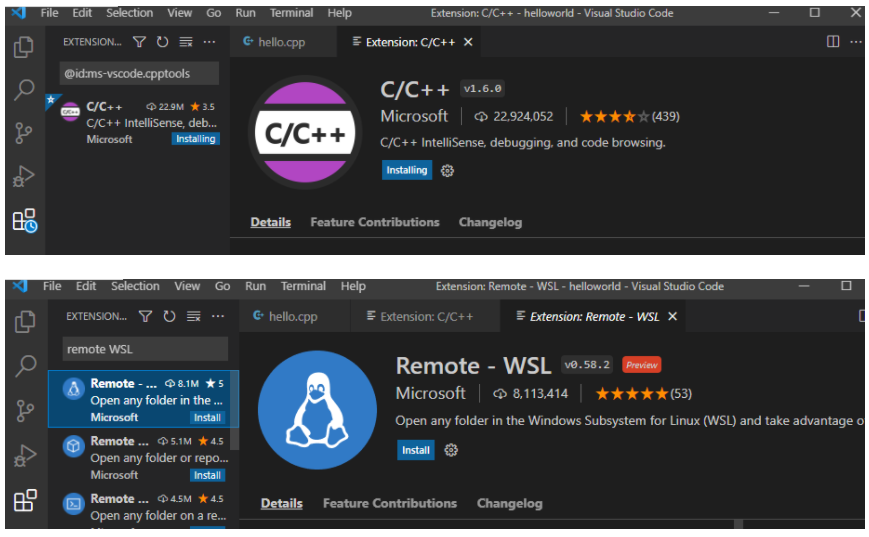Open Run menu in bottom window
869x537 pixels.
(255, 286)
